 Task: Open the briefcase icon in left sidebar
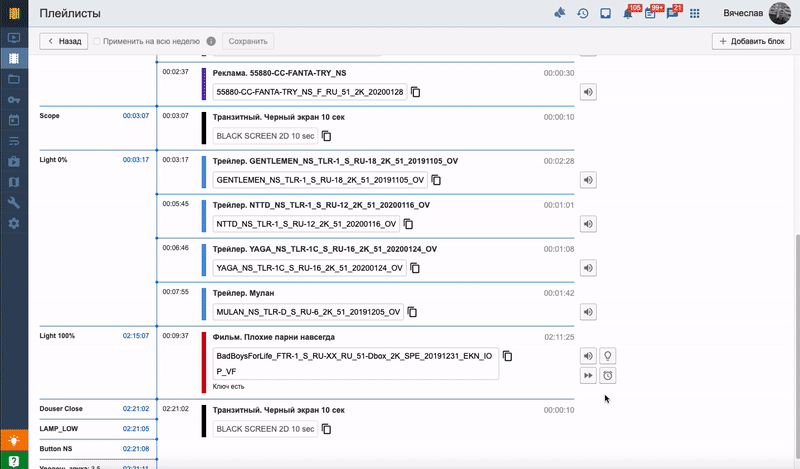[14, 162]
